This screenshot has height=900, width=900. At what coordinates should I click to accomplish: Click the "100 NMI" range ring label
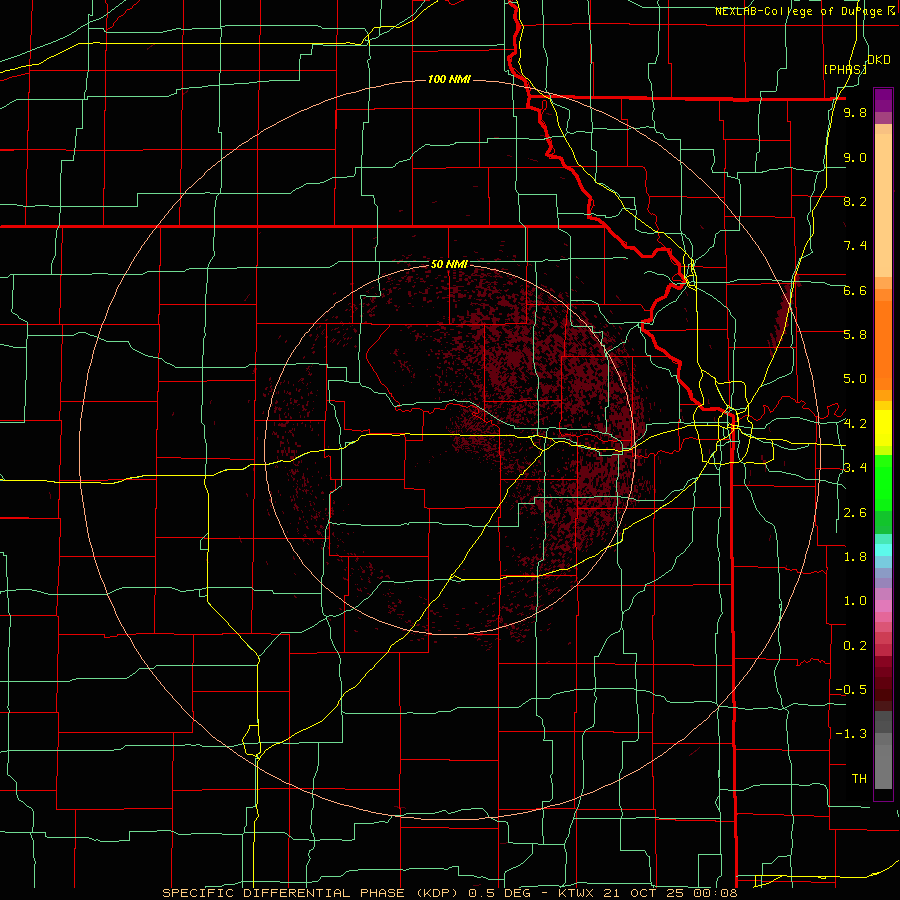(x=449, y=79)
